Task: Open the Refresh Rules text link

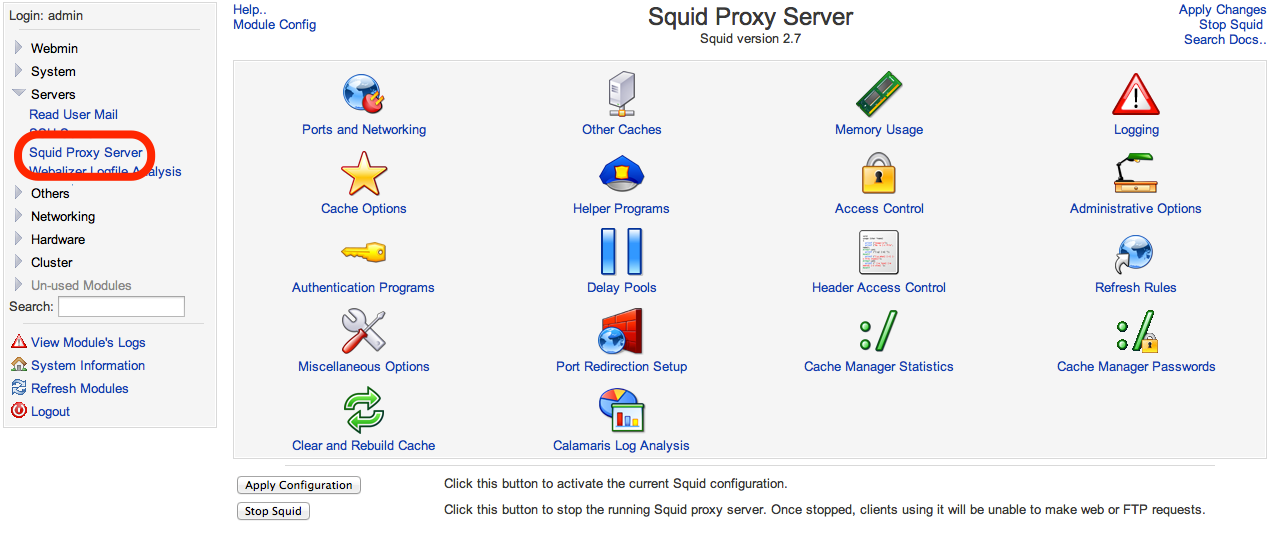Action: tap(1136, 287)
